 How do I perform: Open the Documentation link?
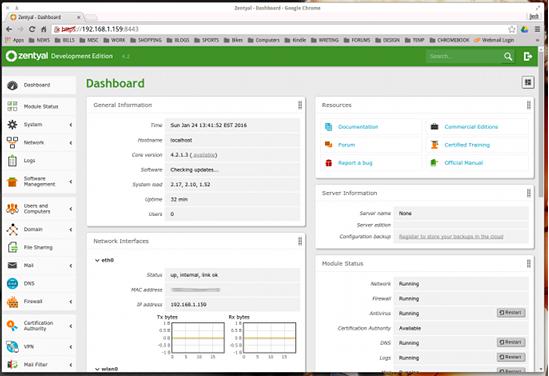click(358, 127)
